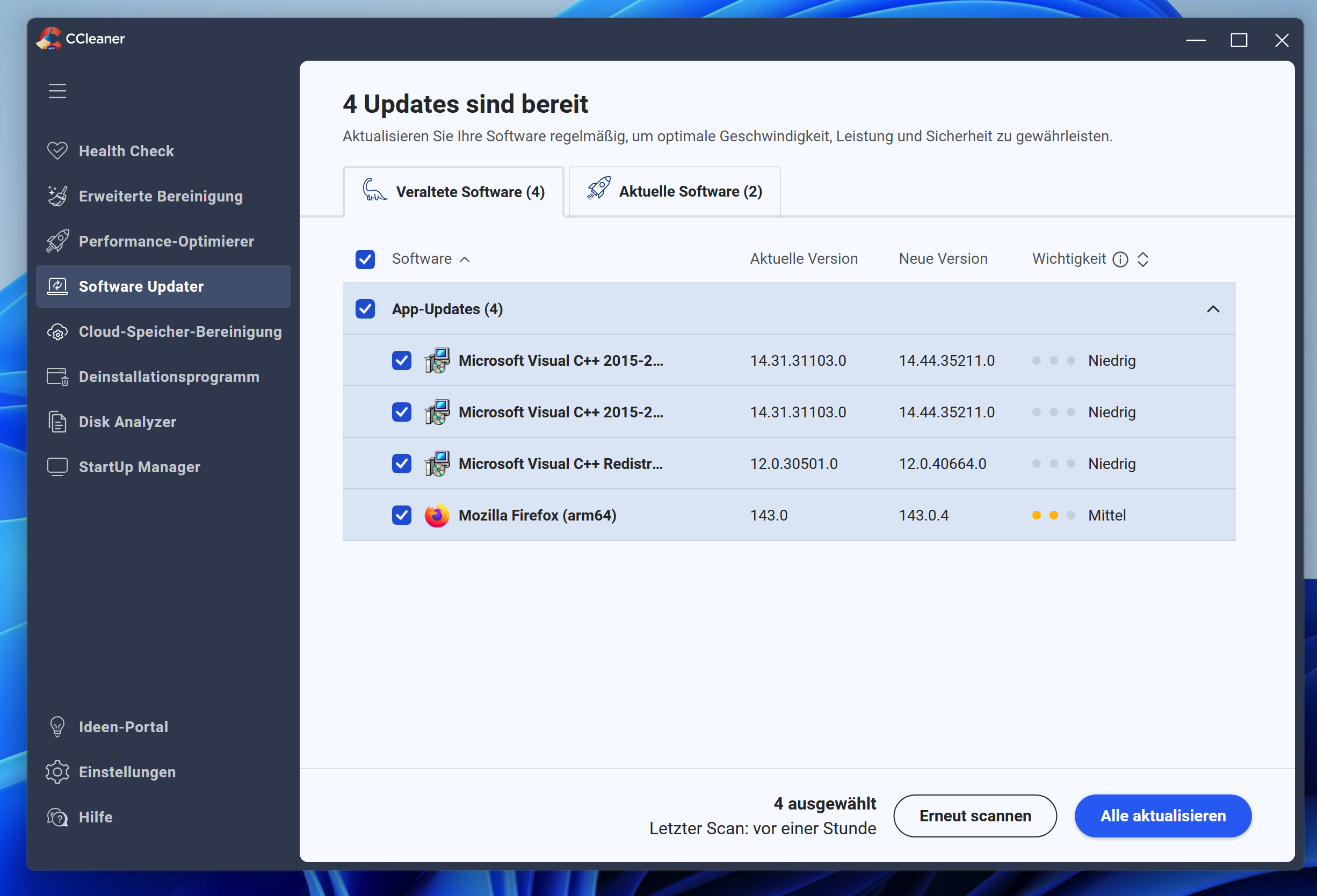Select the Veraltete Software (4) tab
The width and height of the screenshot is (1317, 896).
tap(453, 192)
